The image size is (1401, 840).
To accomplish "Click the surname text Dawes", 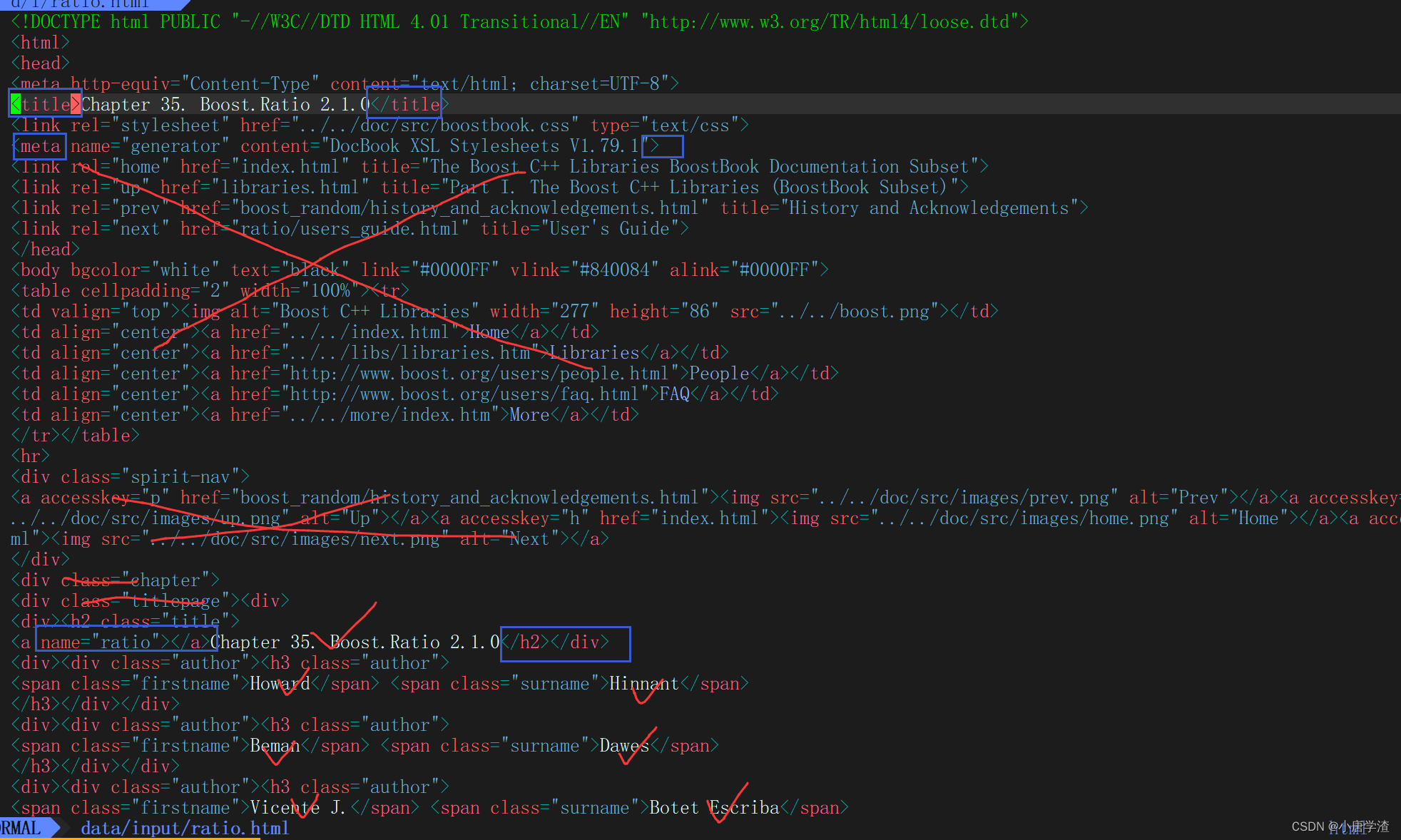I will [624, 745].
